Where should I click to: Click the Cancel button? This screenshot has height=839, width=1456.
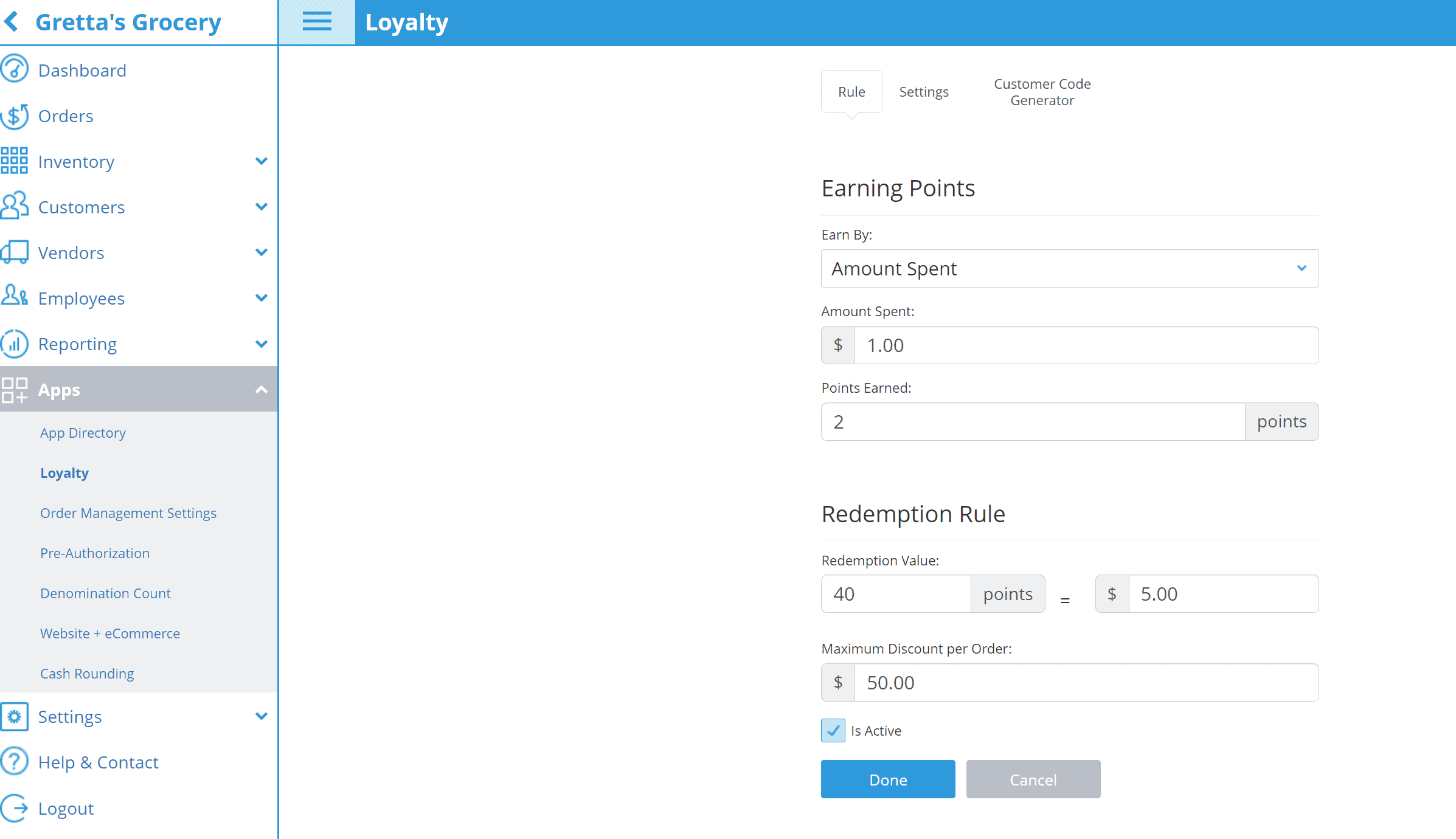[x=1033, y=779]
